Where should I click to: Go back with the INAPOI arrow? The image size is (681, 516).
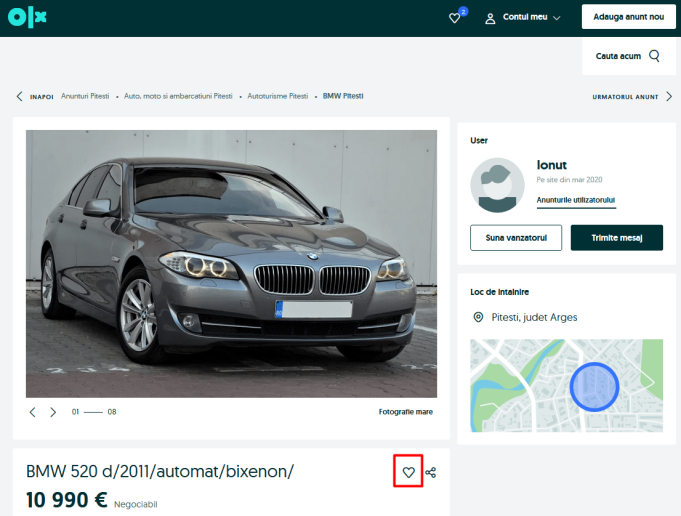pos(19,96)
